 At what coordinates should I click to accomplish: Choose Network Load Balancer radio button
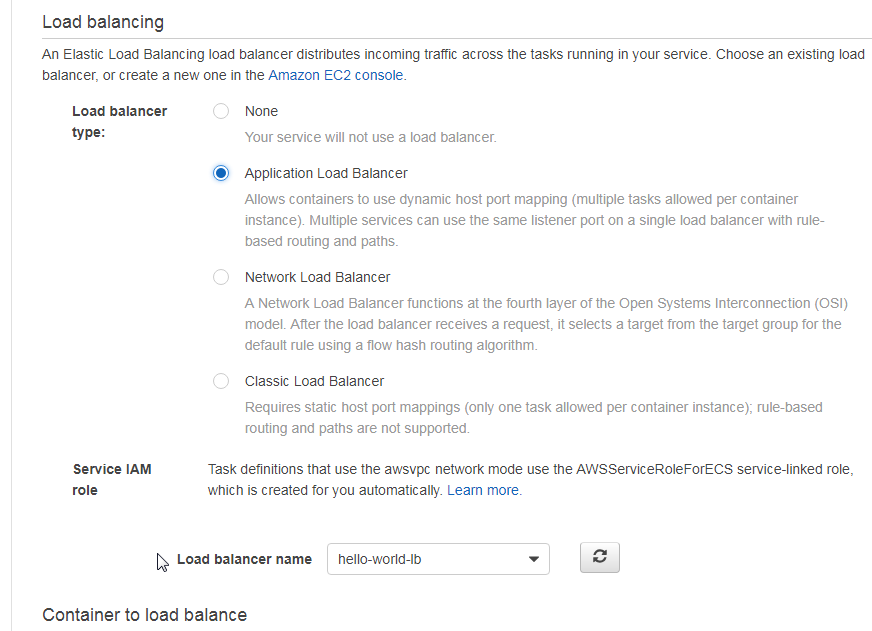point(221,277)
